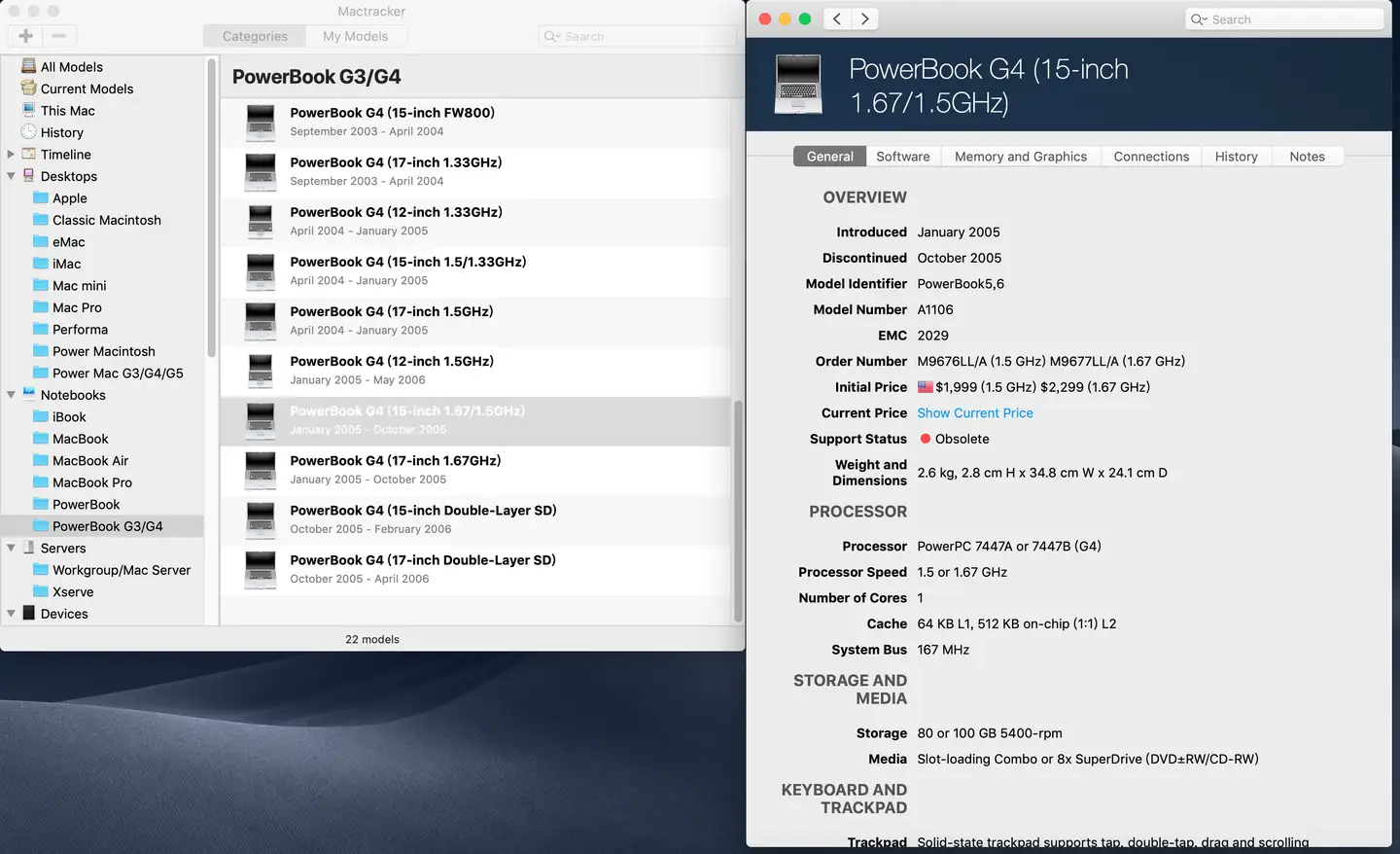Collapse the Devices group
The height and width of the screenshot is (854, 1400).
(x=11, y=614)
